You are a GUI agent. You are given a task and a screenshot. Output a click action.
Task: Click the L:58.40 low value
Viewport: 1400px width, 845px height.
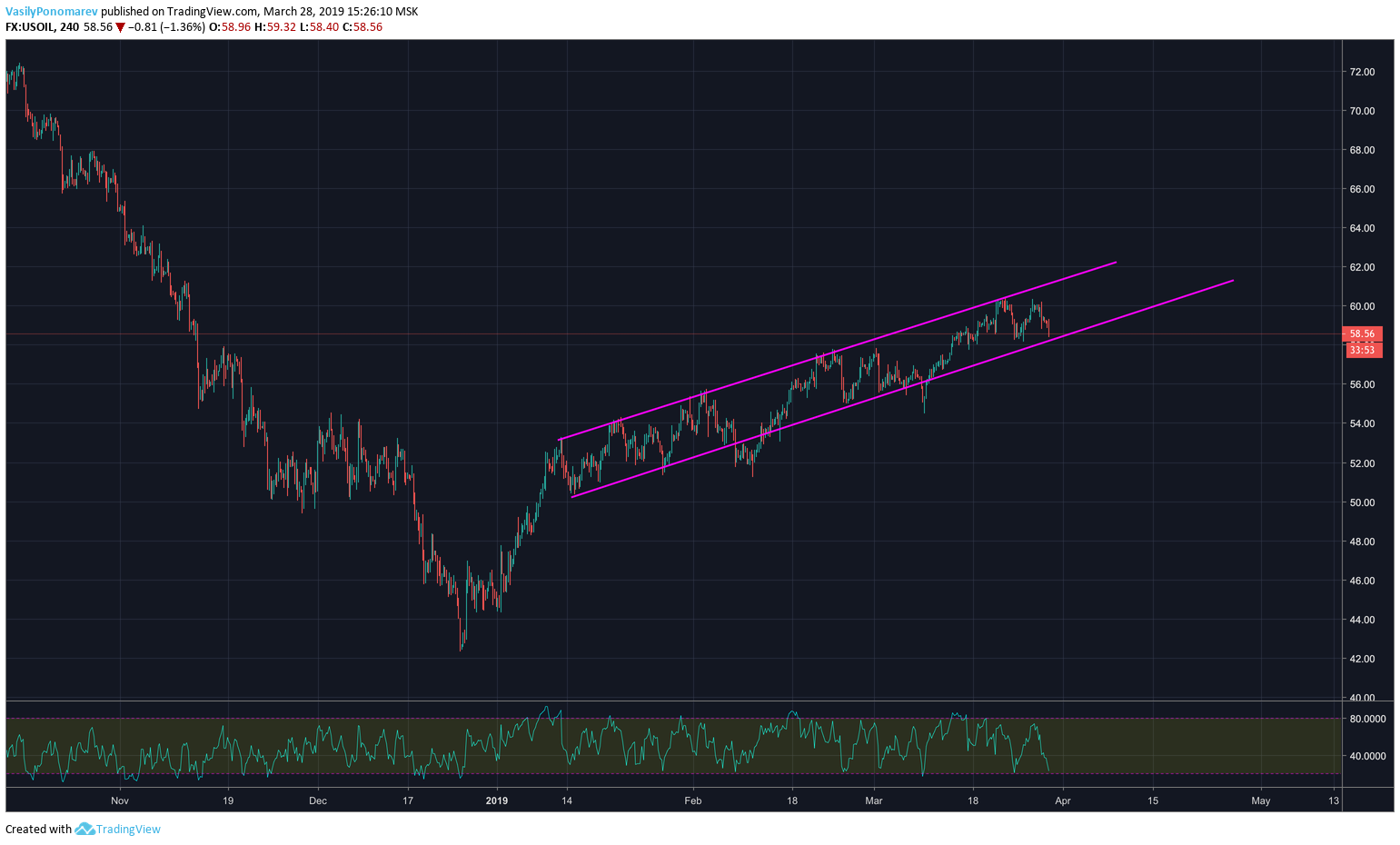319,27
